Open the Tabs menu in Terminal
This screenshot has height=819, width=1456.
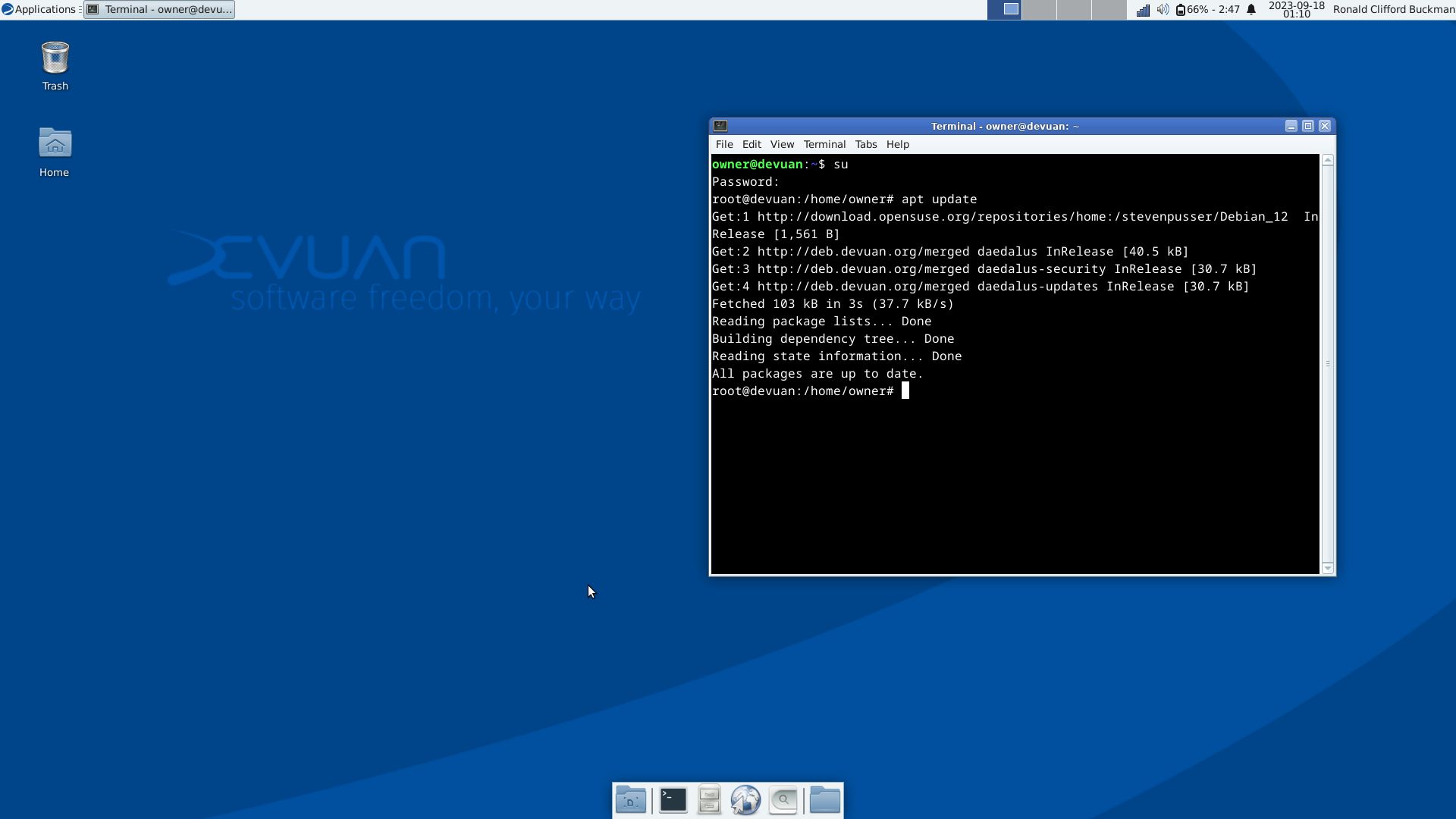click(x=866, y=144)
